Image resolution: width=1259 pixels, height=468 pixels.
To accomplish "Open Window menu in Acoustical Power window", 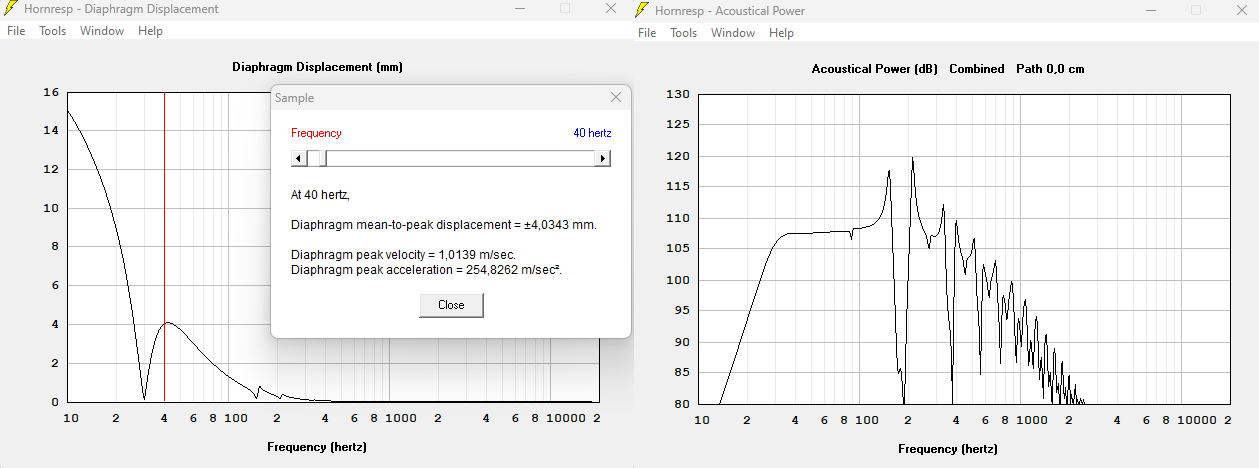I will tap(733, 33).
